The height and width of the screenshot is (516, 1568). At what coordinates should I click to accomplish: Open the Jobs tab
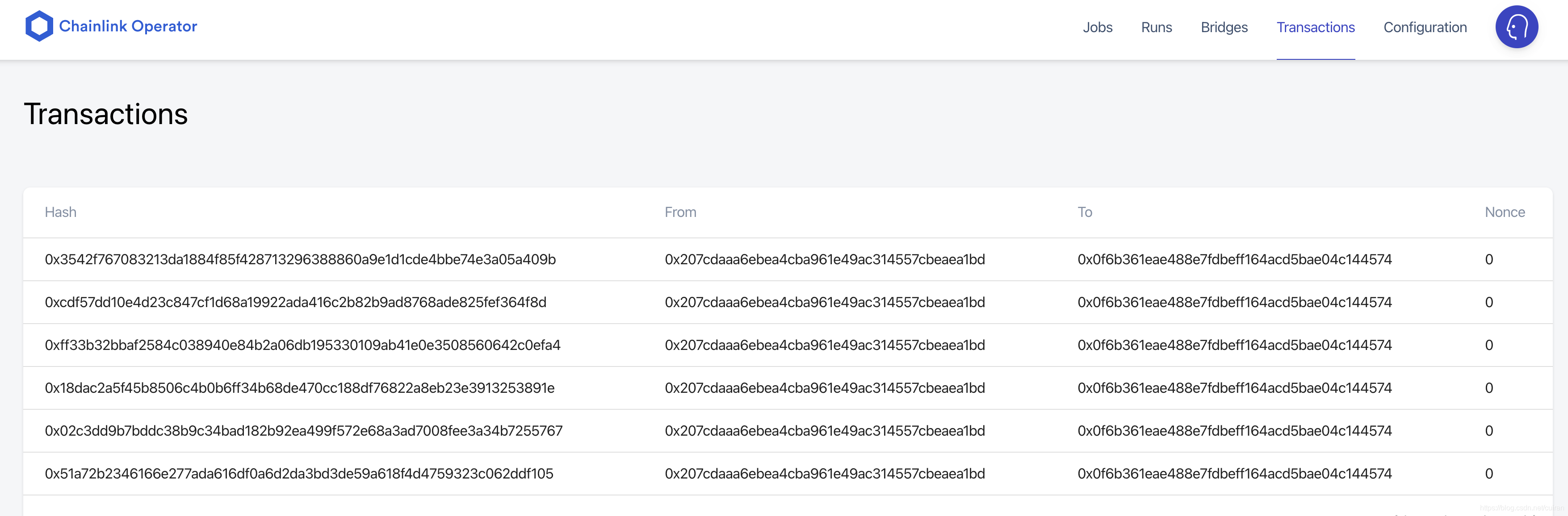click(x=1097, y=27)
